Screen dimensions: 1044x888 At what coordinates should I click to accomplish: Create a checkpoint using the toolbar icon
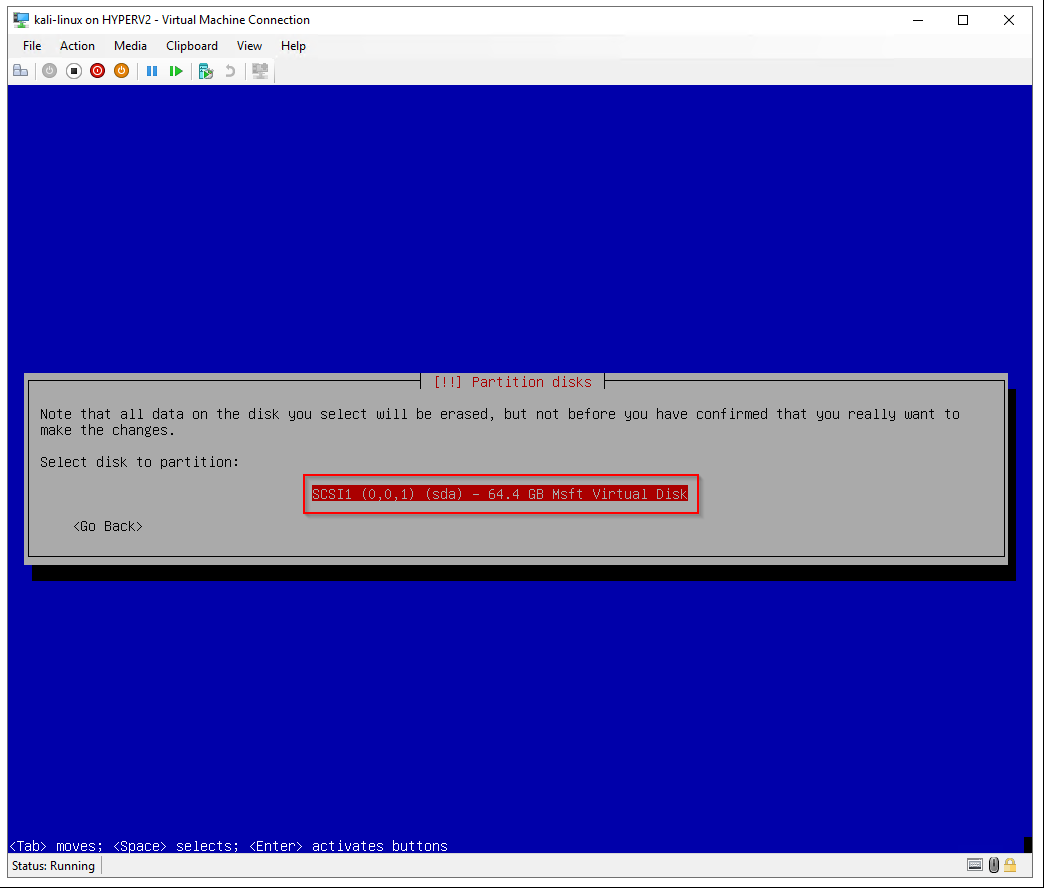point(206,71)
